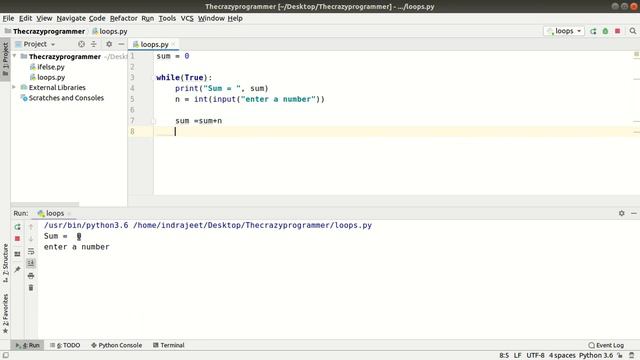The width and height of the screenshot is (640, 360).
Task: Toggle tool window buttons at bottom-left corner
Action: tap(5, 356)
